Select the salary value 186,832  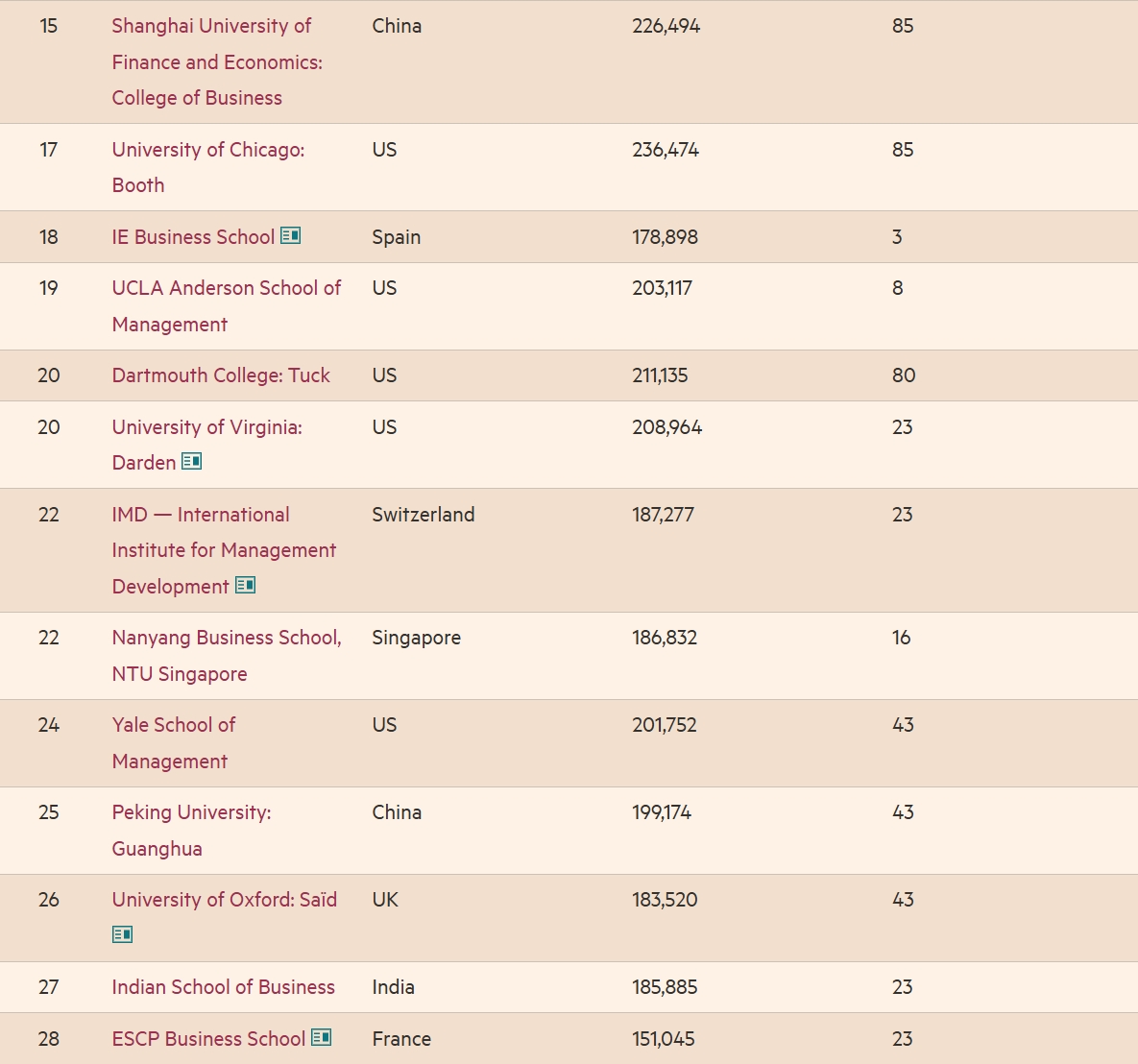click(665, 638)
